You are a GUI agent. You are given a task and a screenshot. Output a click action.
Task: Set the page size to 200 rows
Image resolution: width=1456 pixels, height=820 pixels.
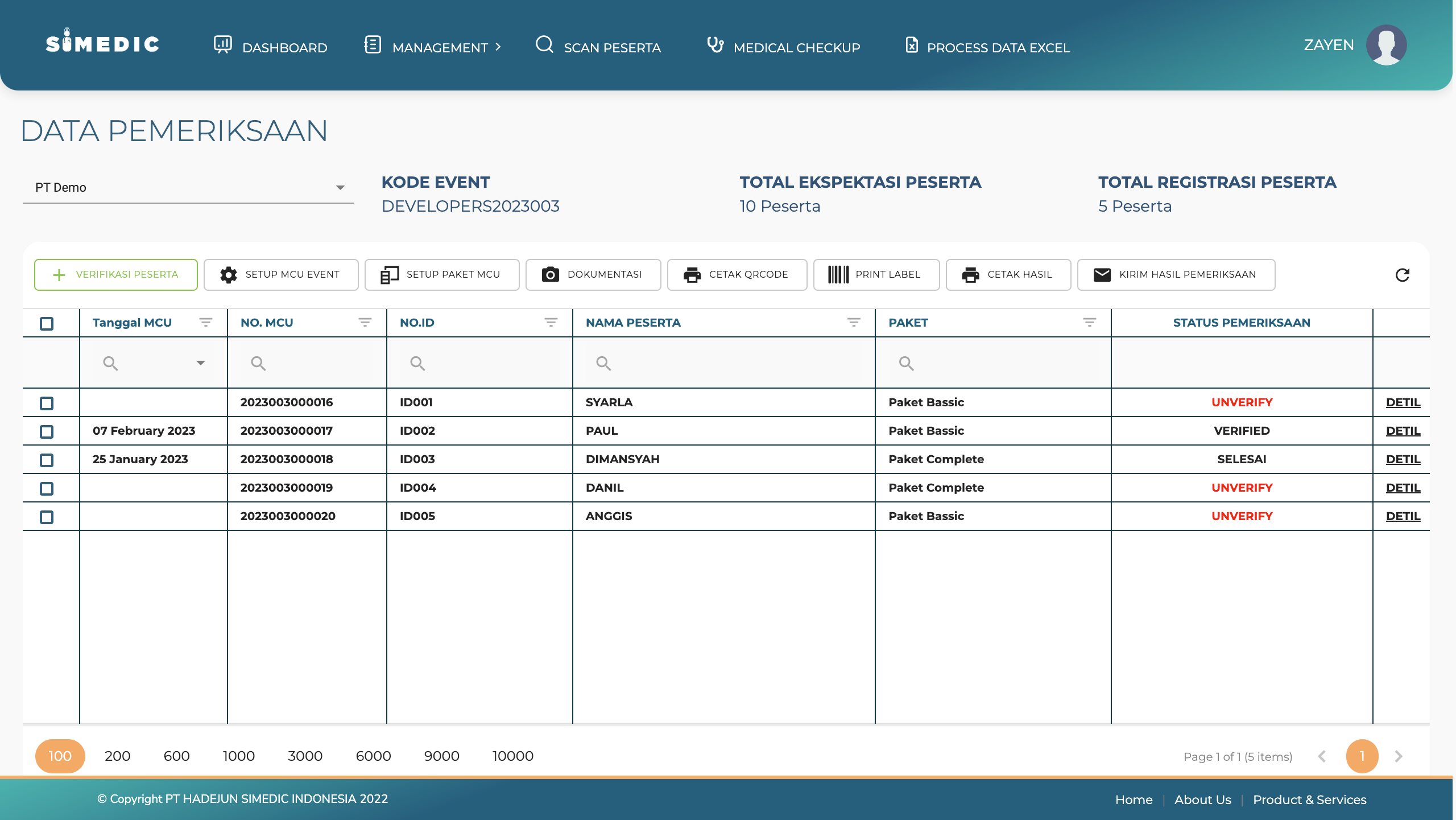117,756
